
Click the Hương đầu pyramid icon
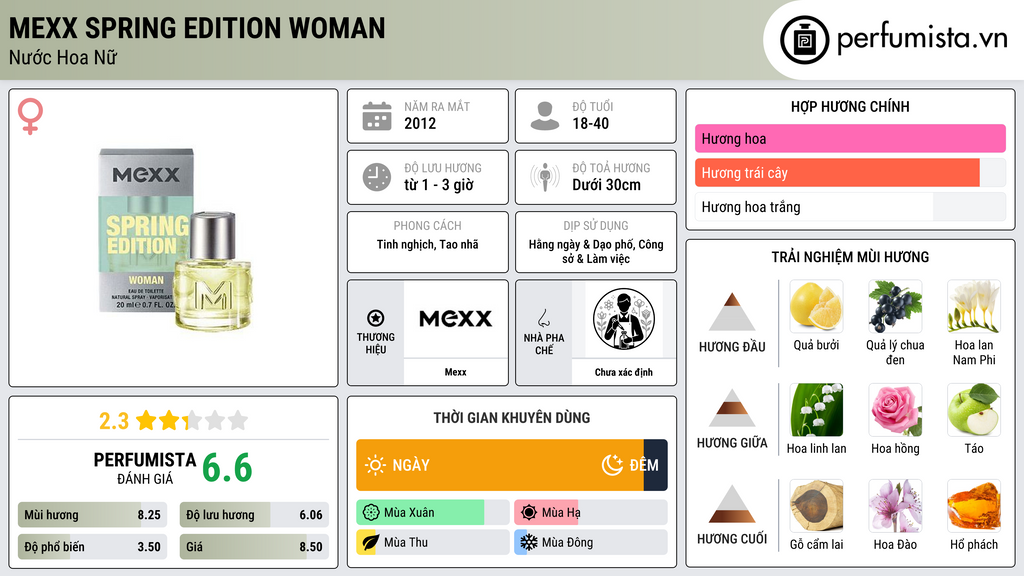(x=732, y=312)
